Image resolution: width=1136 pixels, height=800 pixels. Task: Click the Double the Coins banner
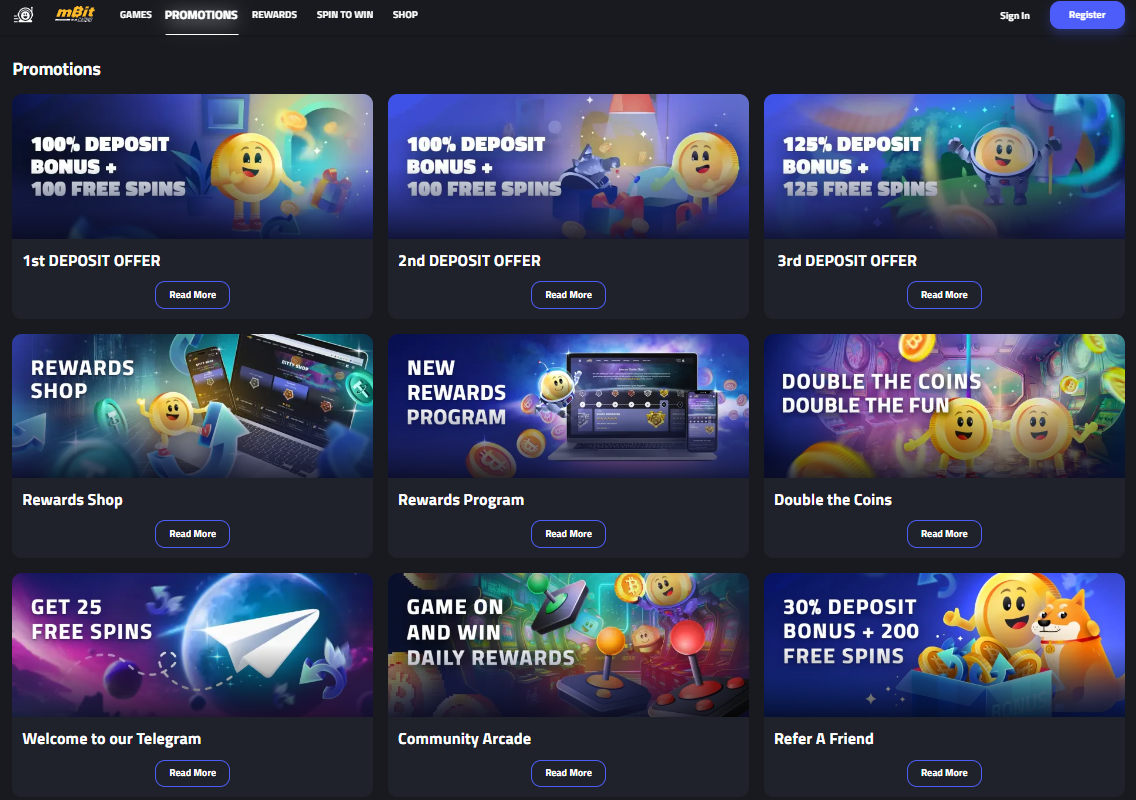click(x=944, y=406)
